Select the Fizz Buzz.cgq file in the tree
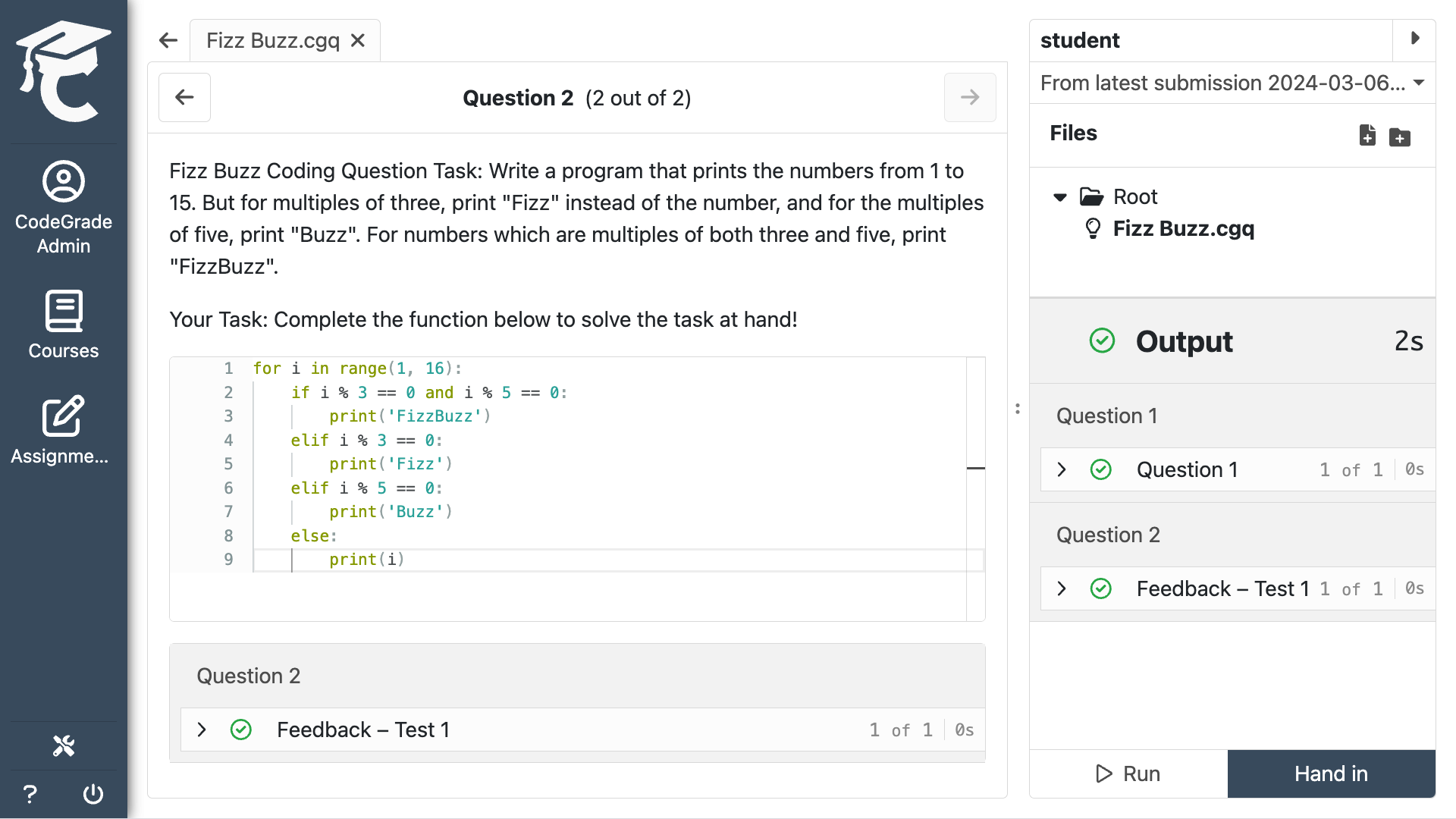The width and height of the screenshot is (1456, 819). [1183, 229]
